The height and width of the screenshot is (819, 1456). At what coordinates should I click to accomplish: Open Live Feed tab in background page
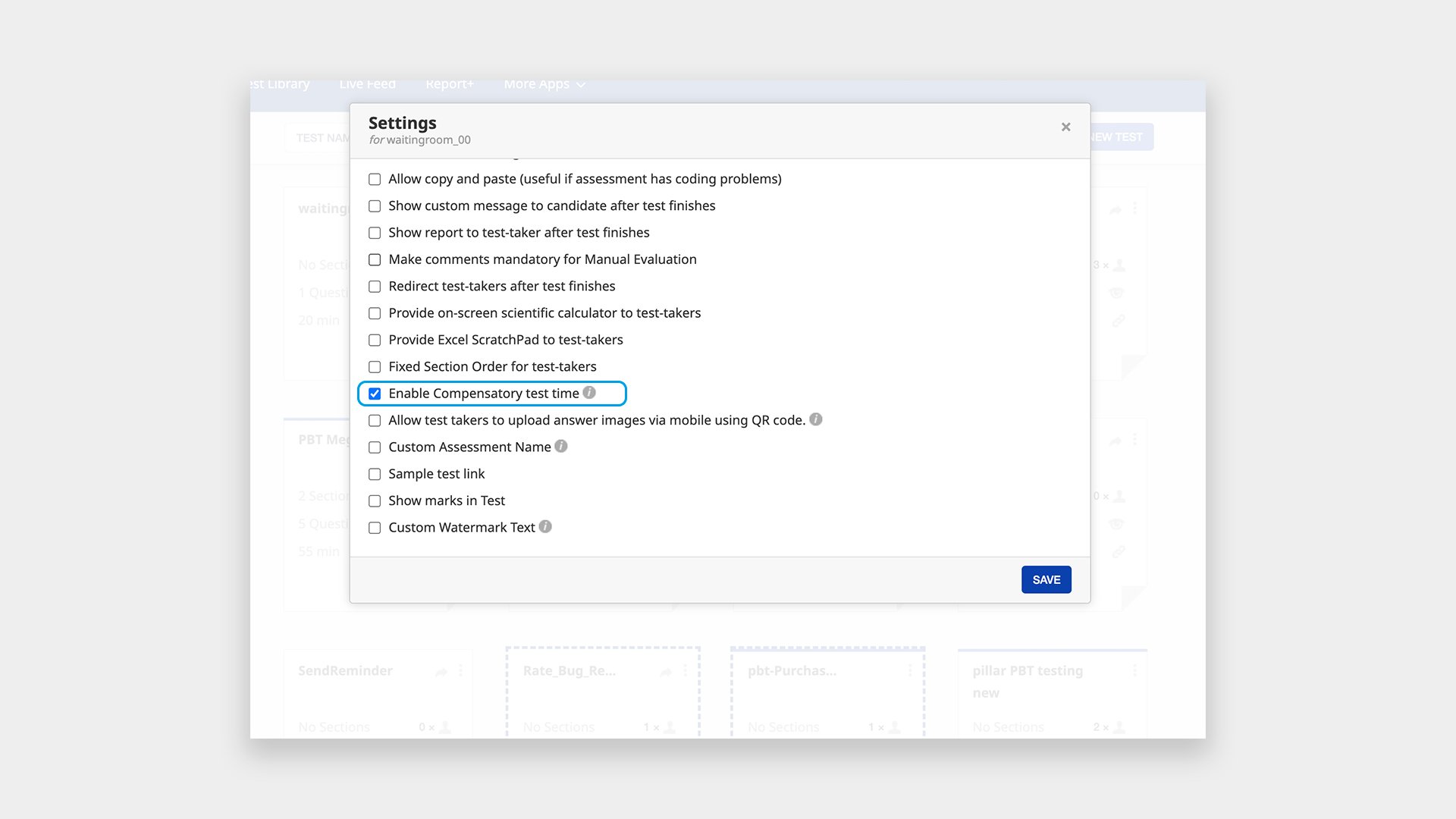point(368,84)
